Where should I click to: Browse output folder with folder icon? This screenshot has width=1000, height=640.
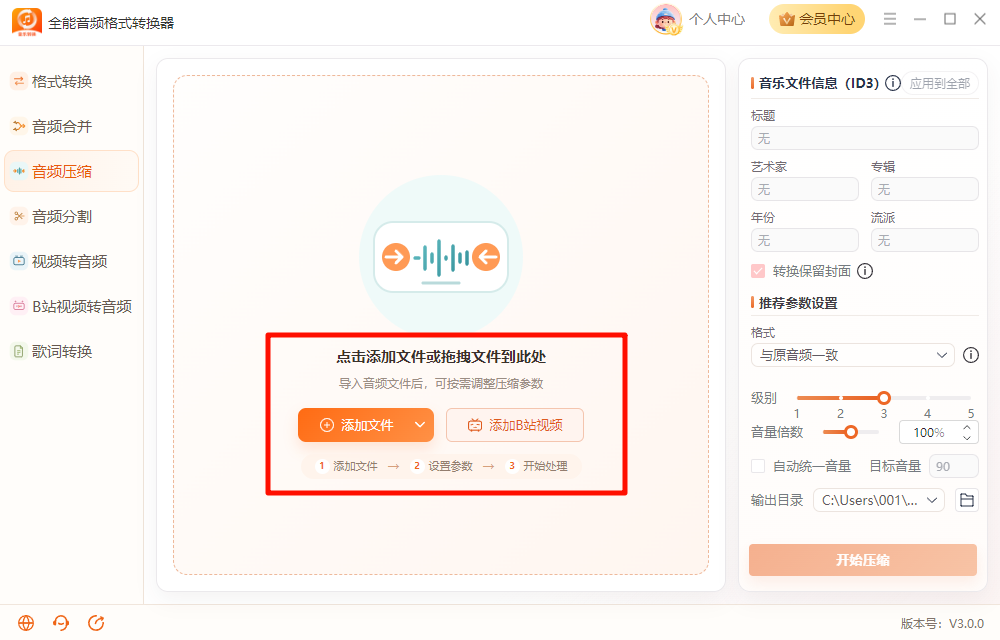(967, 500)
